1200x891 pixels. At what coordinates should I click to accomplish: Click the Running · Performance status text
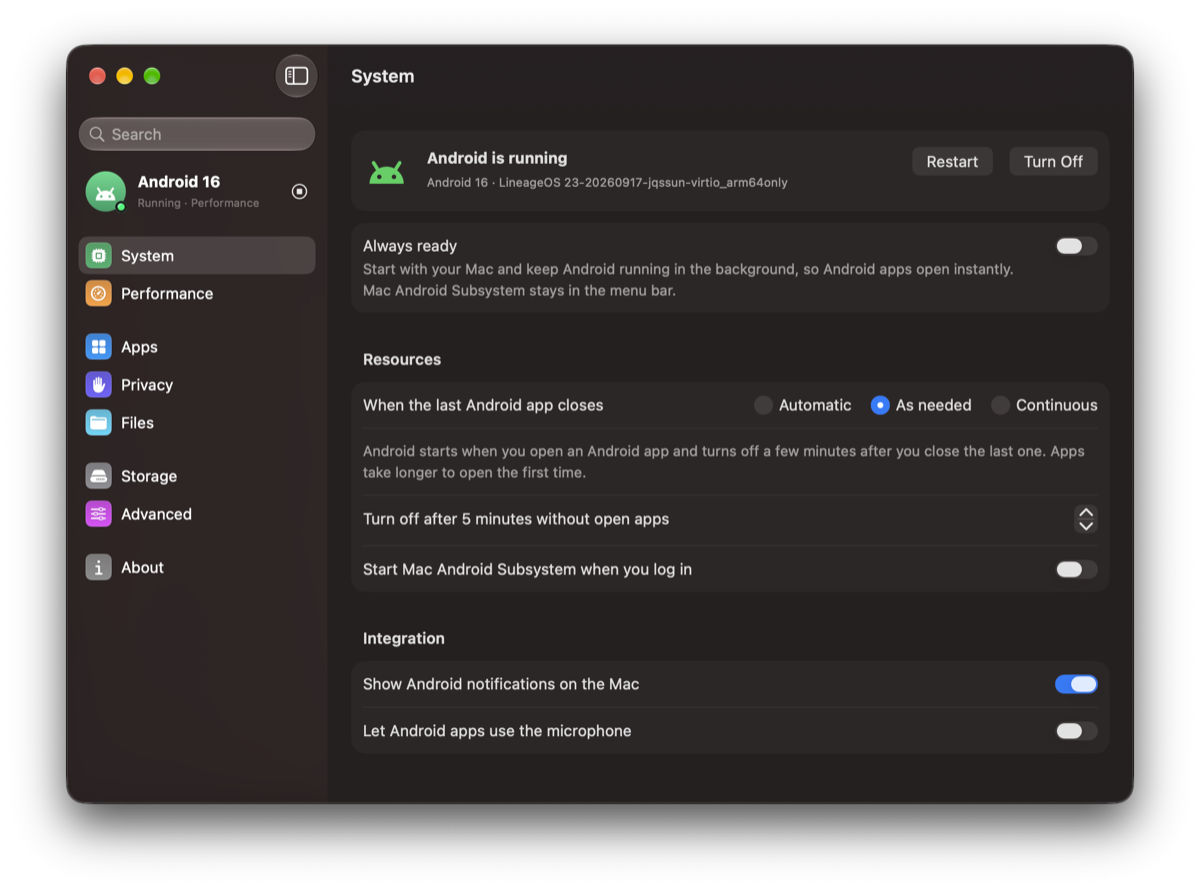(198, 203)
